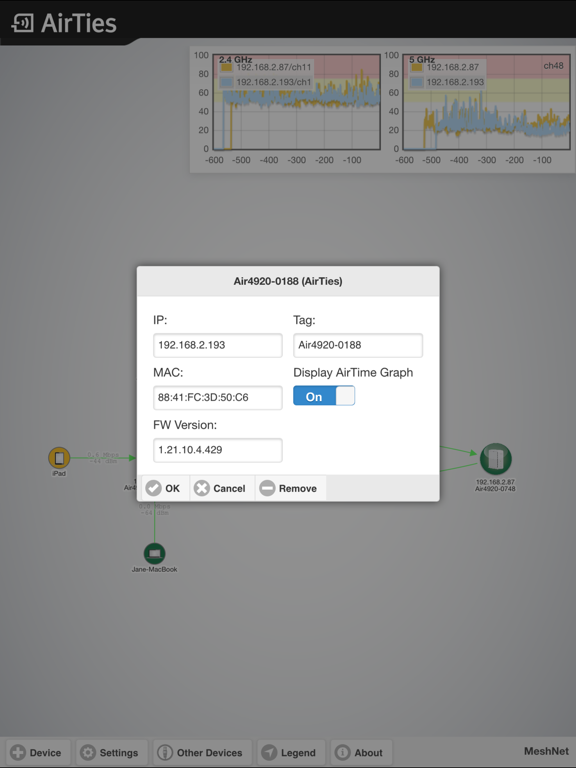Click the 5 GHz airtime graph

pyautogui.click(x=486, y=102)
